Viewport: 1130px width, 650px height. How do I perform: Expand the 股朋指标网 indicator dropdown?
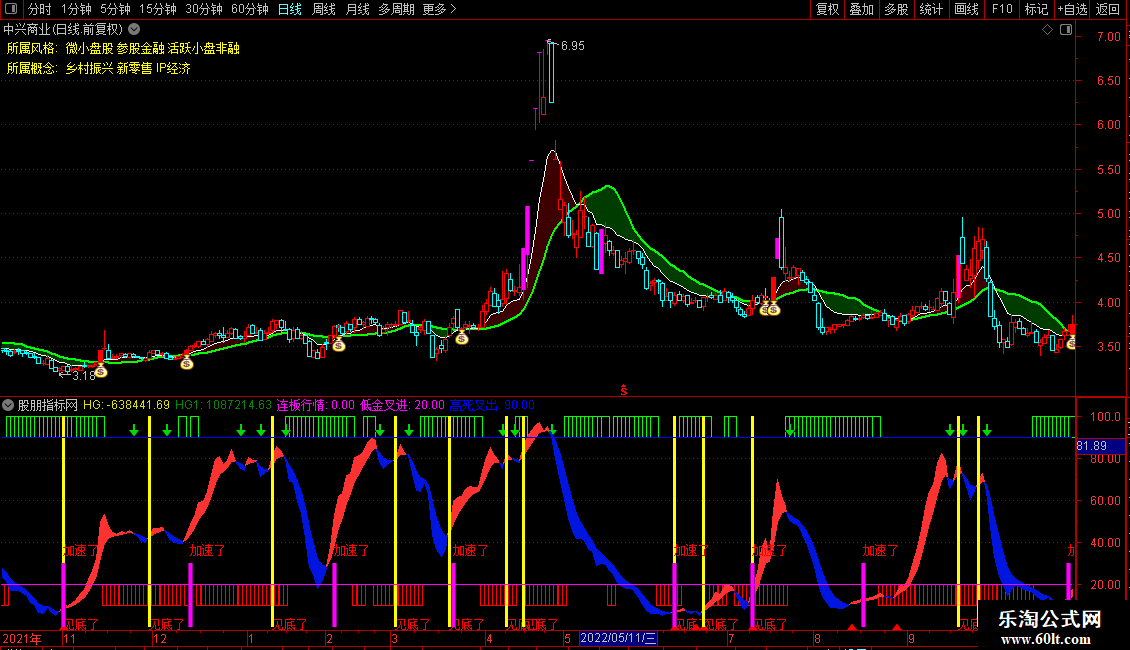pos(9,405)
